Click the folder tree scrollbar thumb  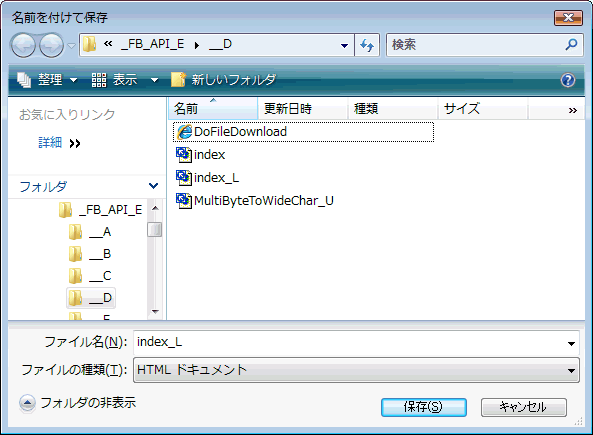(x=154, y=229)
